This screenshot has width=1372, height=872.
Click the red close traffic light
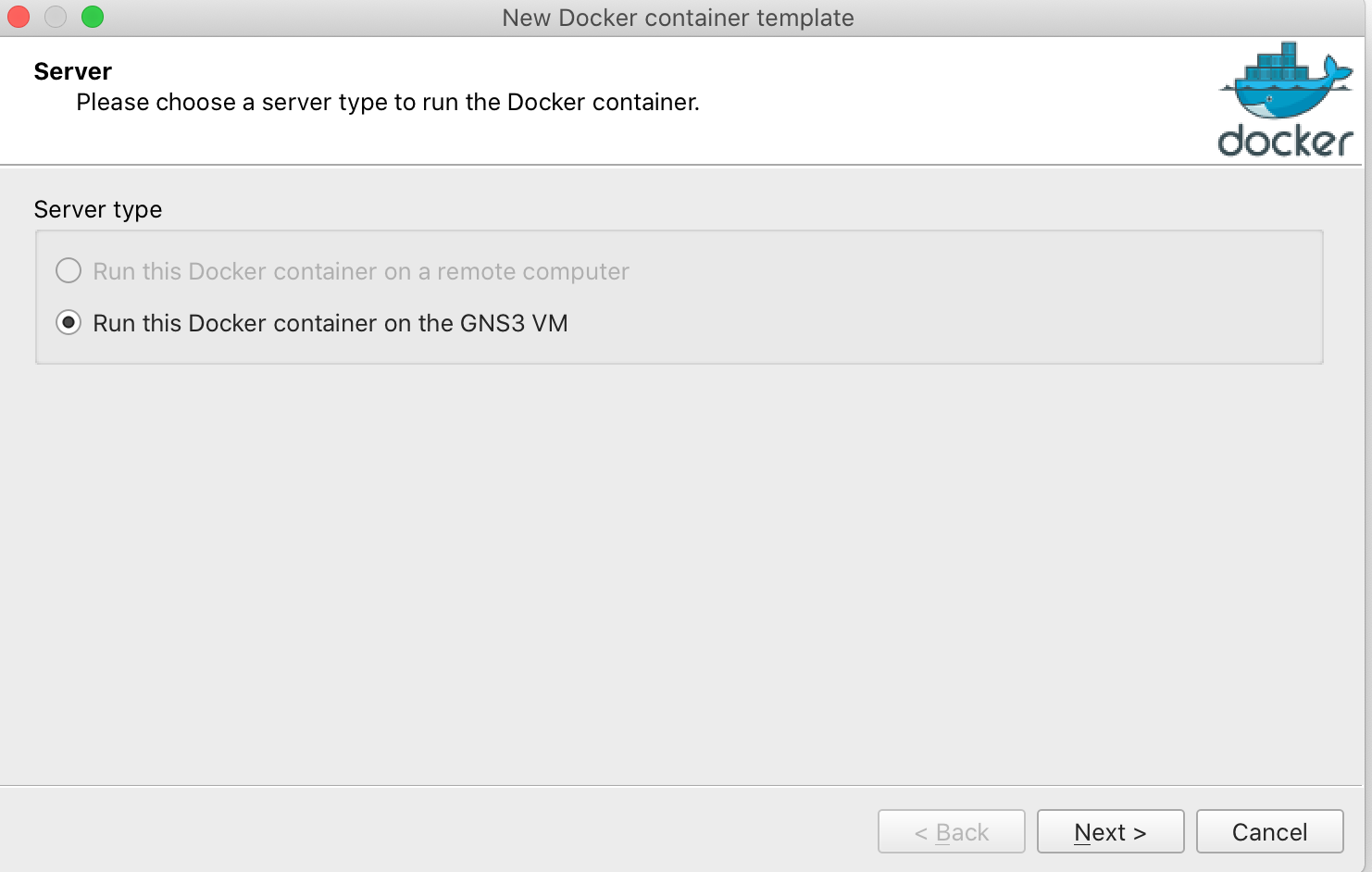(18, 16)
